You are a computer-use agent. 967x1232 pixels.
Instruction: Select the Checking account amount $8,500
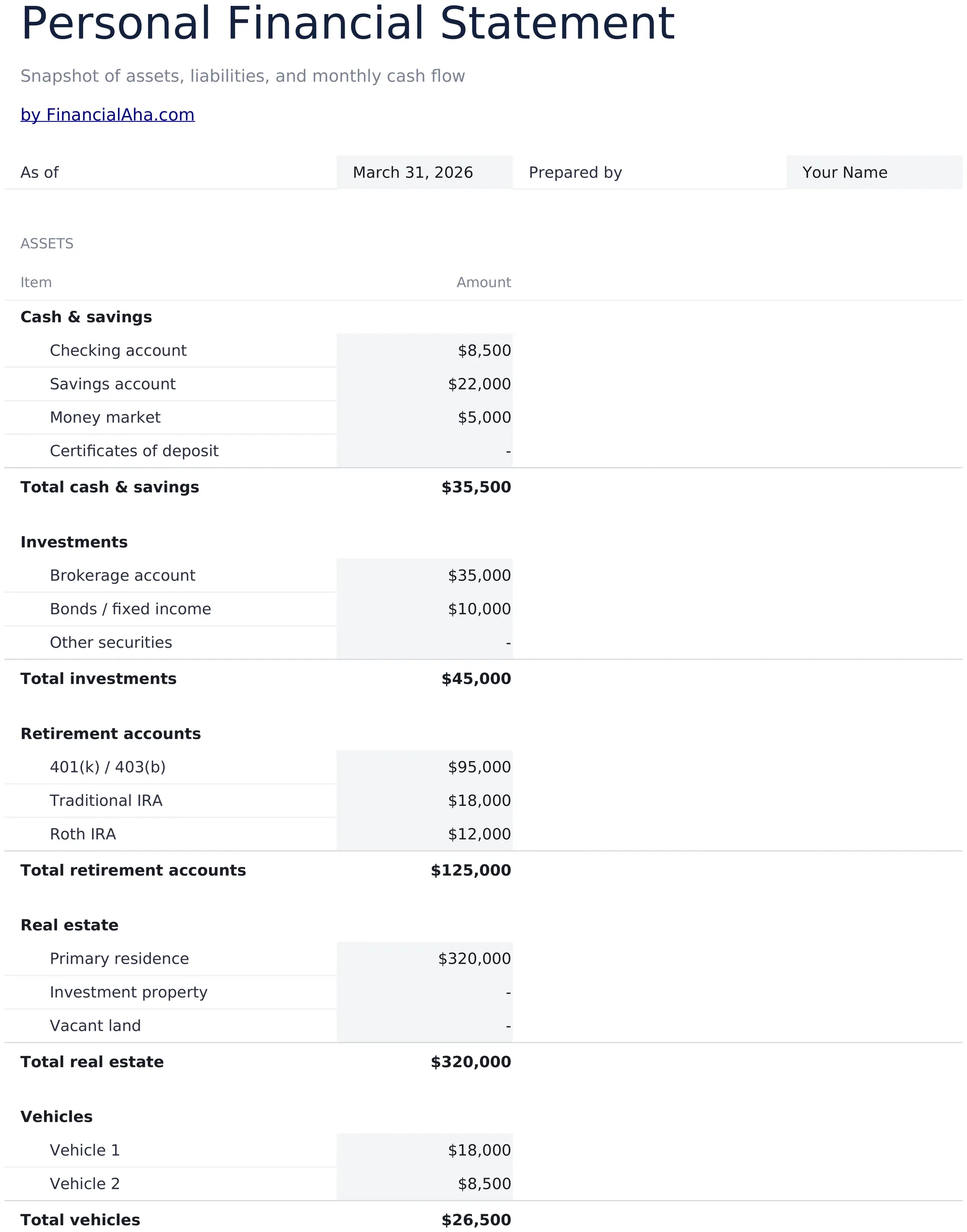(x=425, y=351)
